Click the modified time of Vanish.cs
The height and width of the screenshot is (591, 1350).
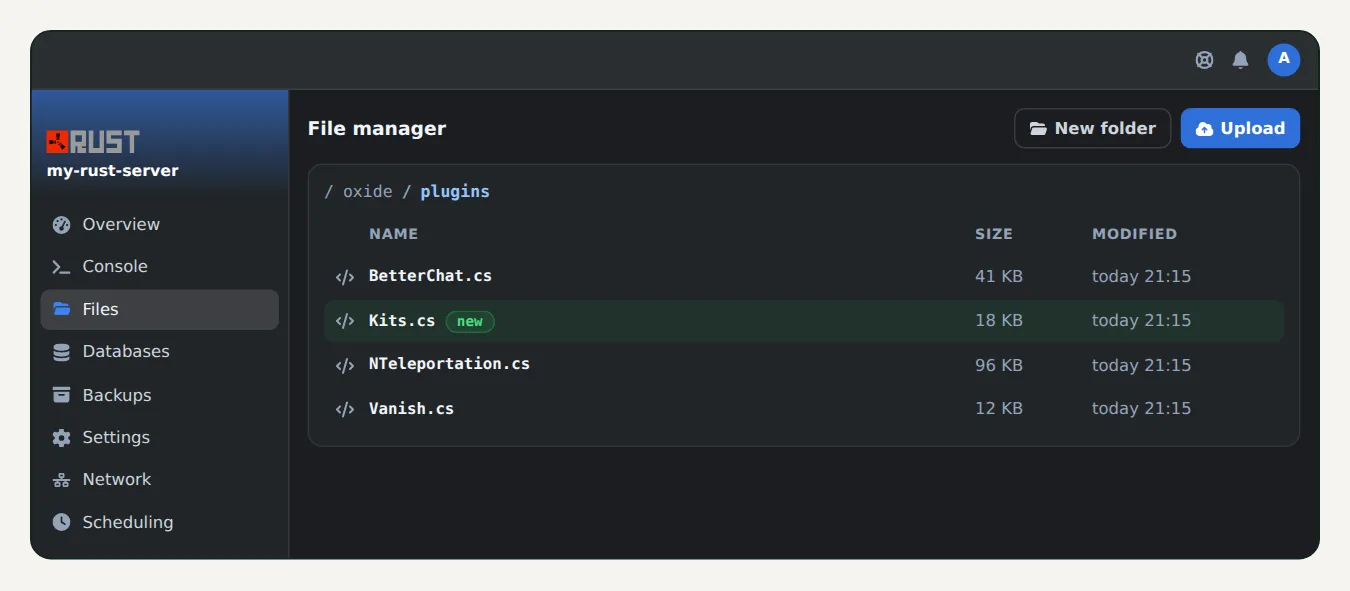[1141, 408]
